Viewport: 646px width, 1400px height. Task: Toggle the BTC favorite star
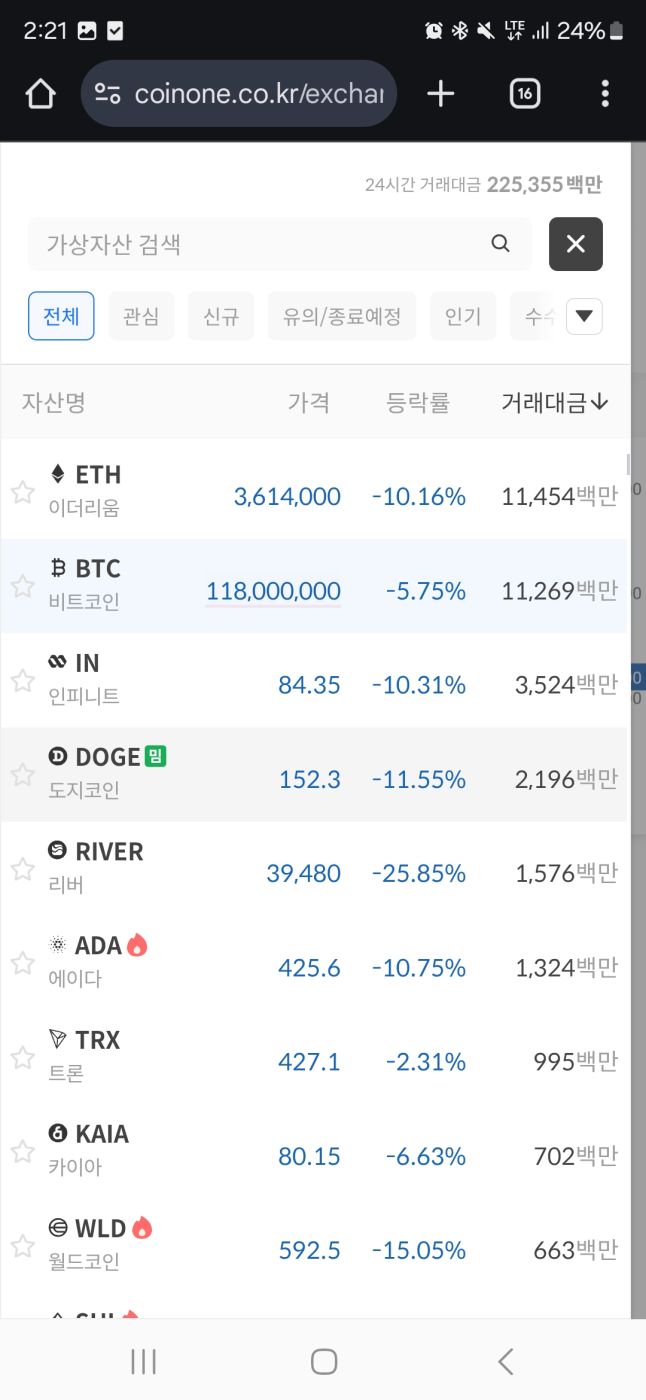tap(22, 586)
